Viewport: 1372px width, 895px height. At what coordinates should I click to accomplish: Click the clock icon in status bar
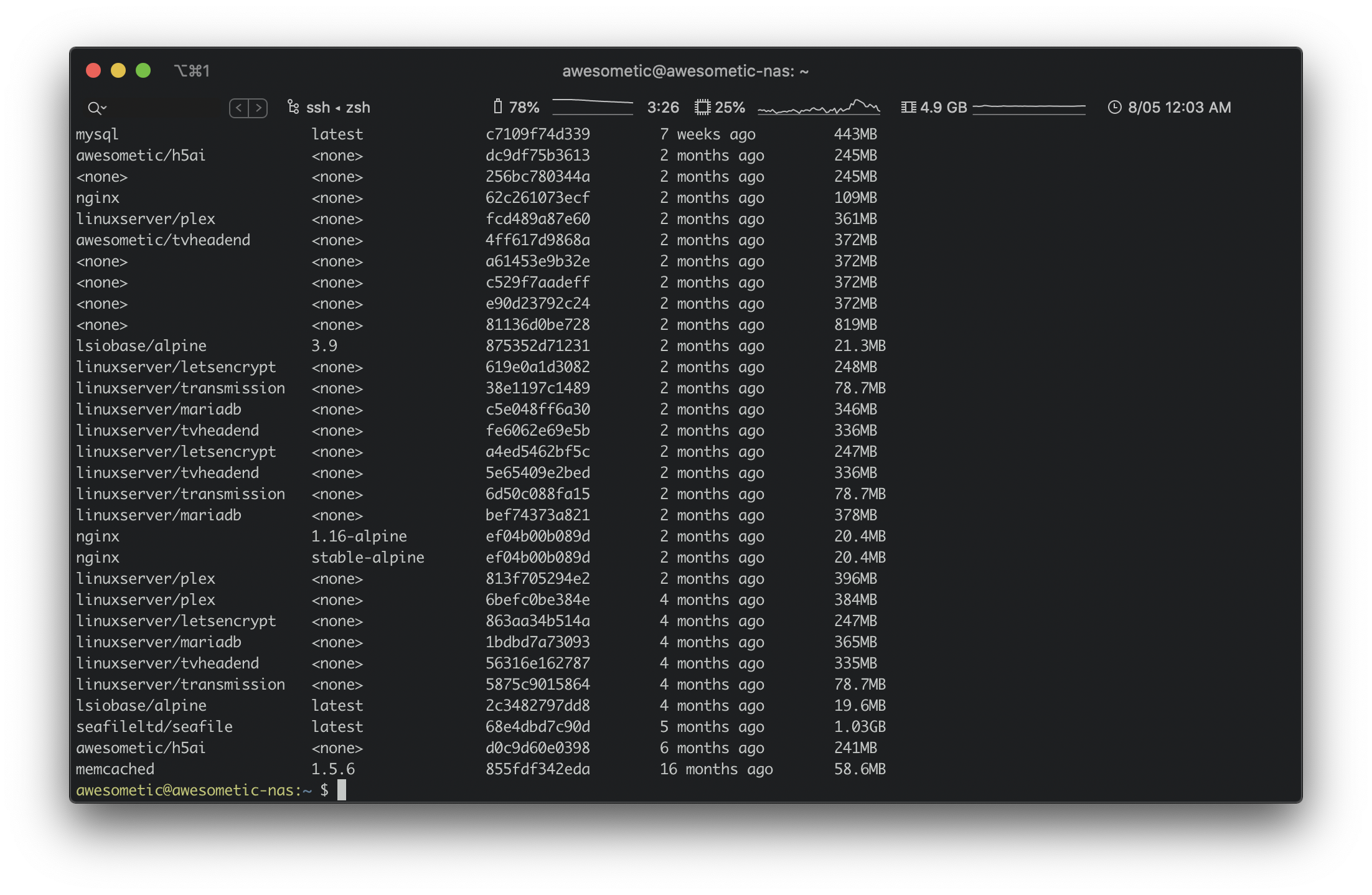[1114, 107]
